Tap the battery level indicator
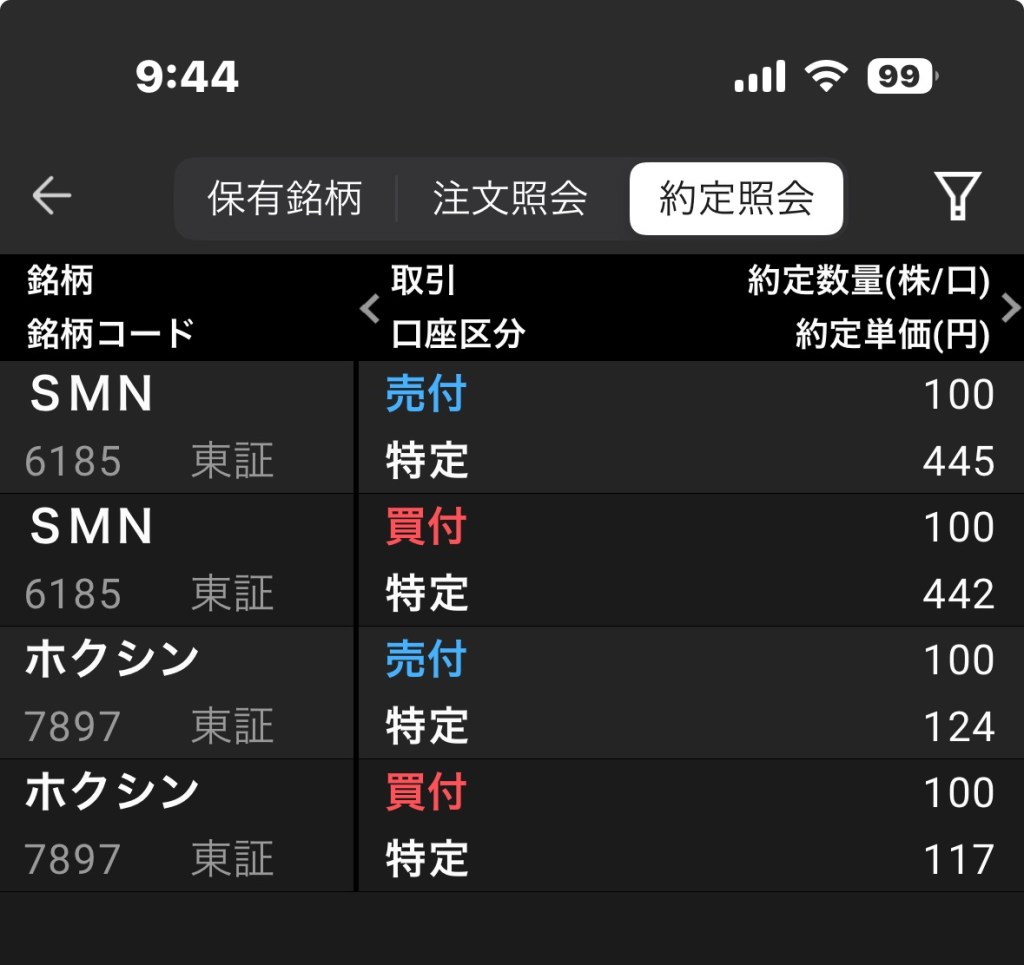 pyautogui.click(x=903, y=77)
